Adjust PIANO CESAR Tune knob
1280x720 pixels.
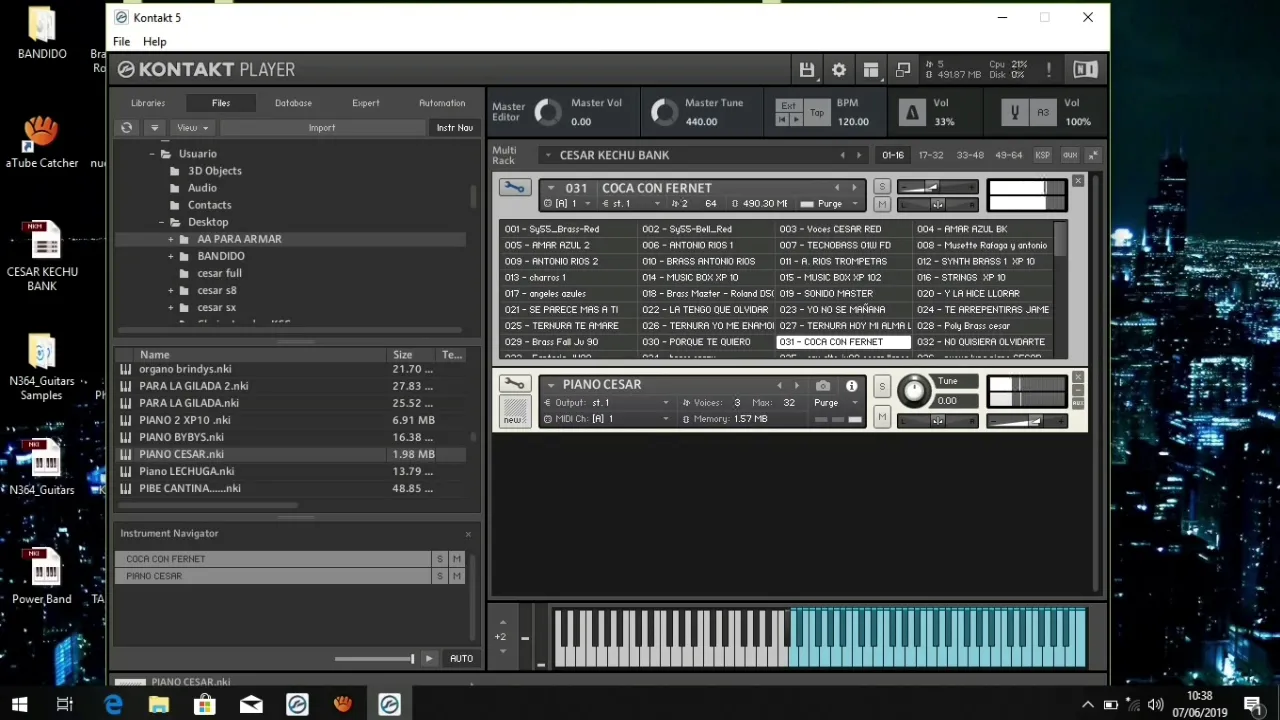click(913, 391)
